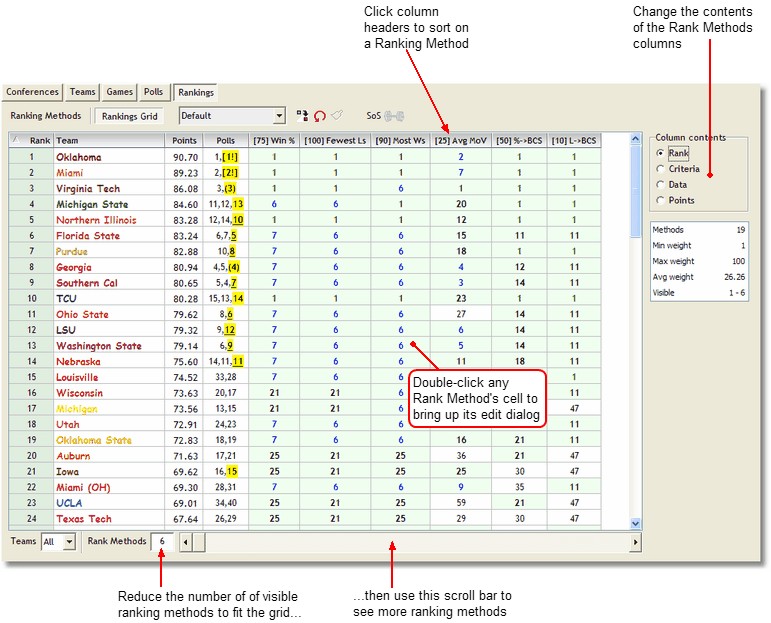
Task: Select the Northern Illinois row
Action: (x=305, y=220)
